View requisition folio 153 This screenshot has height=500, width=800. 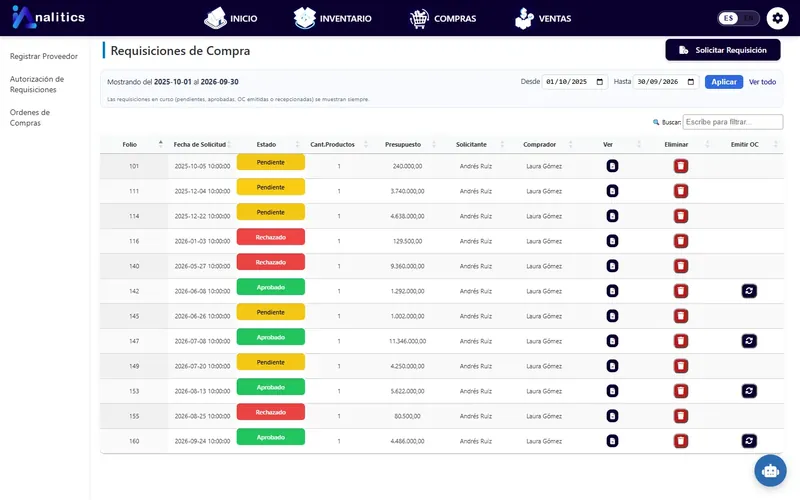pos(612,391)
